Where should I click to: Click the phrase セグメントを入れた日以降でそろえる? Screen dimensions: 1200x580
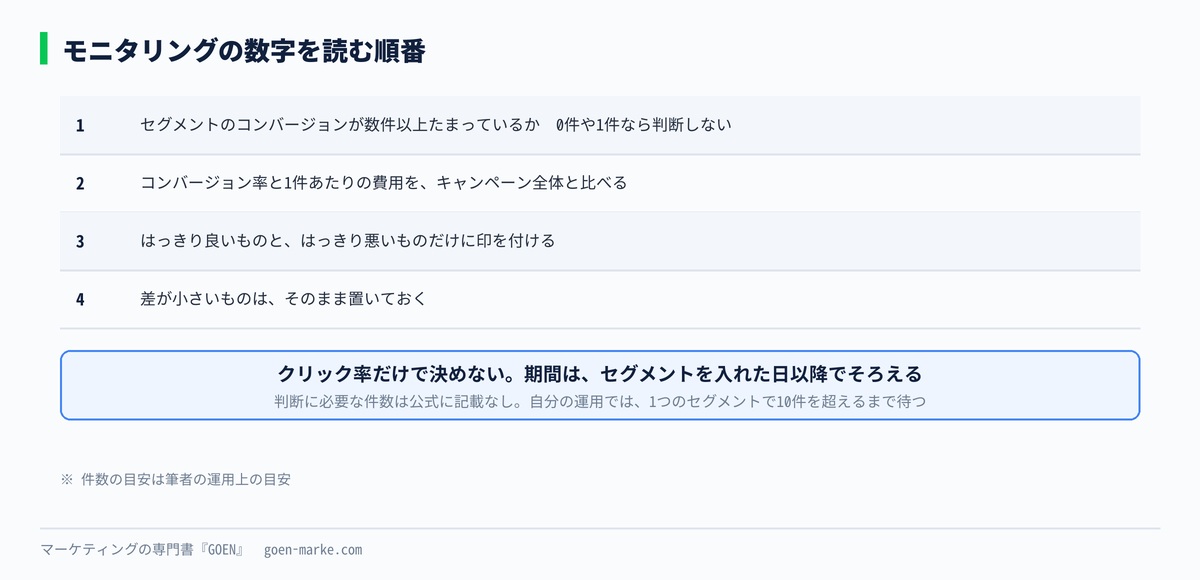point(761,374)
